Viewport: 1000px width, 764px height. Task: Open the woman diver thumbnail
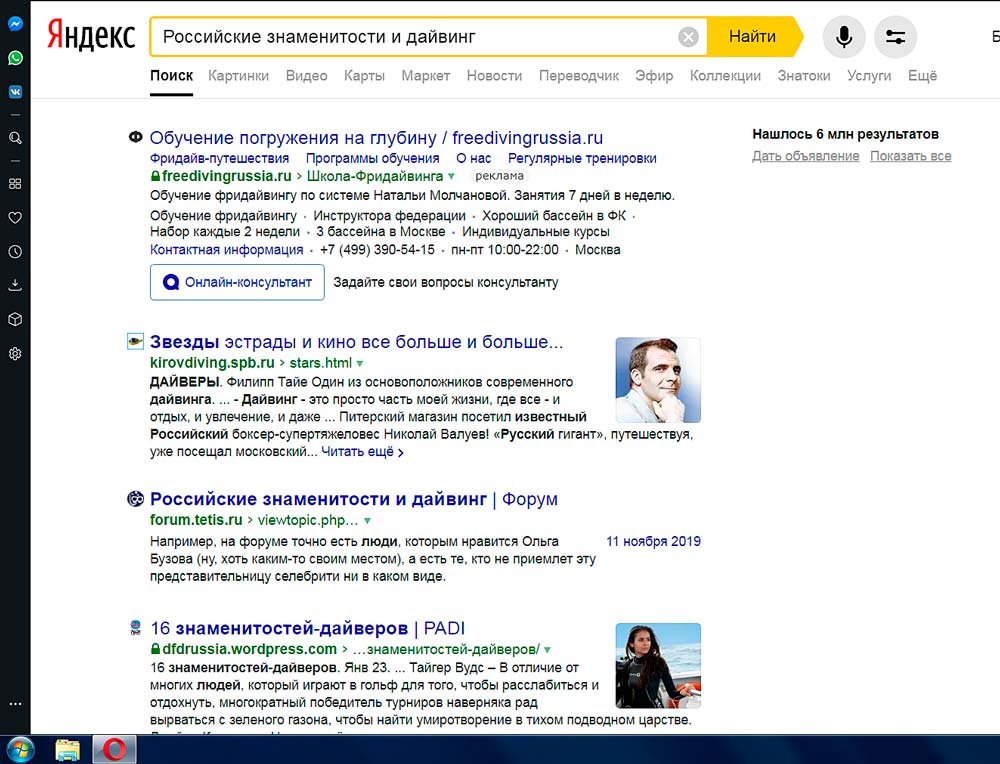pyautogui.click(x=658, y=666)
